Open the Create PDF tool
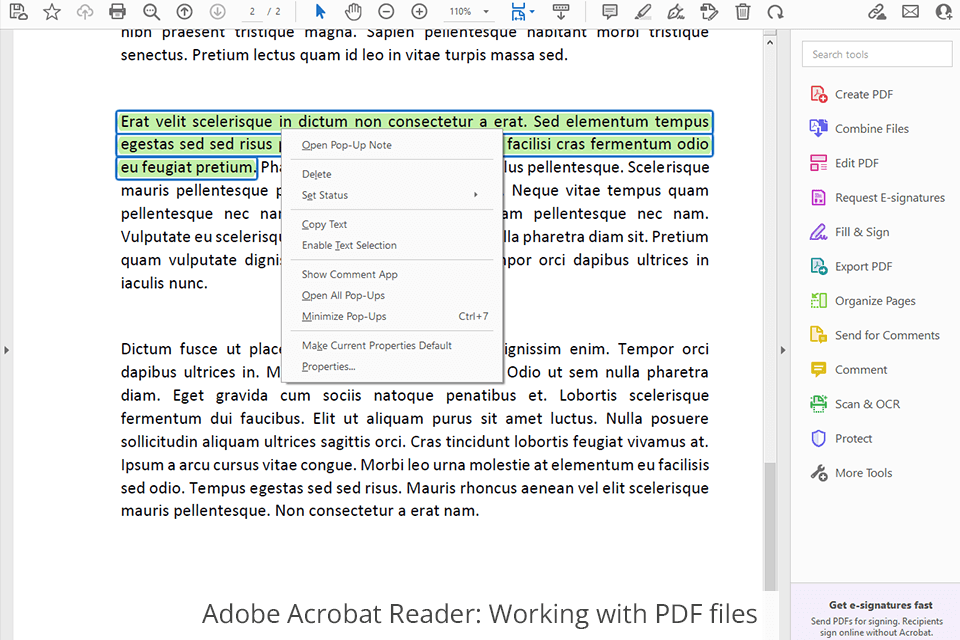The image size is (960, 640). tap(852, 94)
